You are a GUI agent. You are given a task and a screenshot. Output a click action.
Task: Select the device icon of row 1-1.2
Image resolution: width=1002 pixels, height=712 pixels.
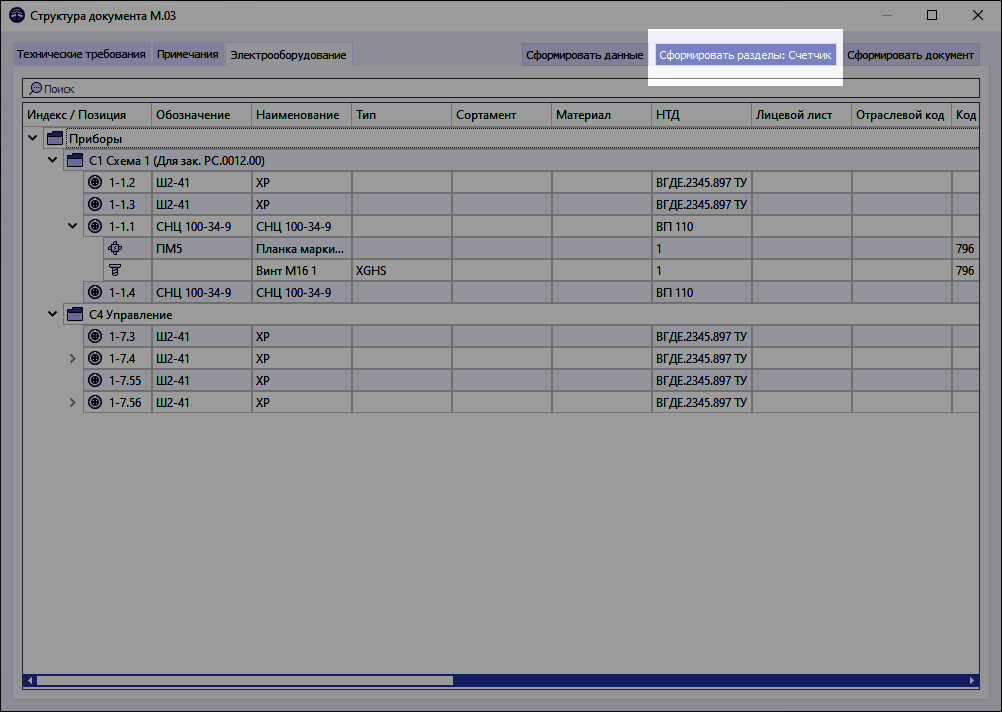tap(94, 182)
